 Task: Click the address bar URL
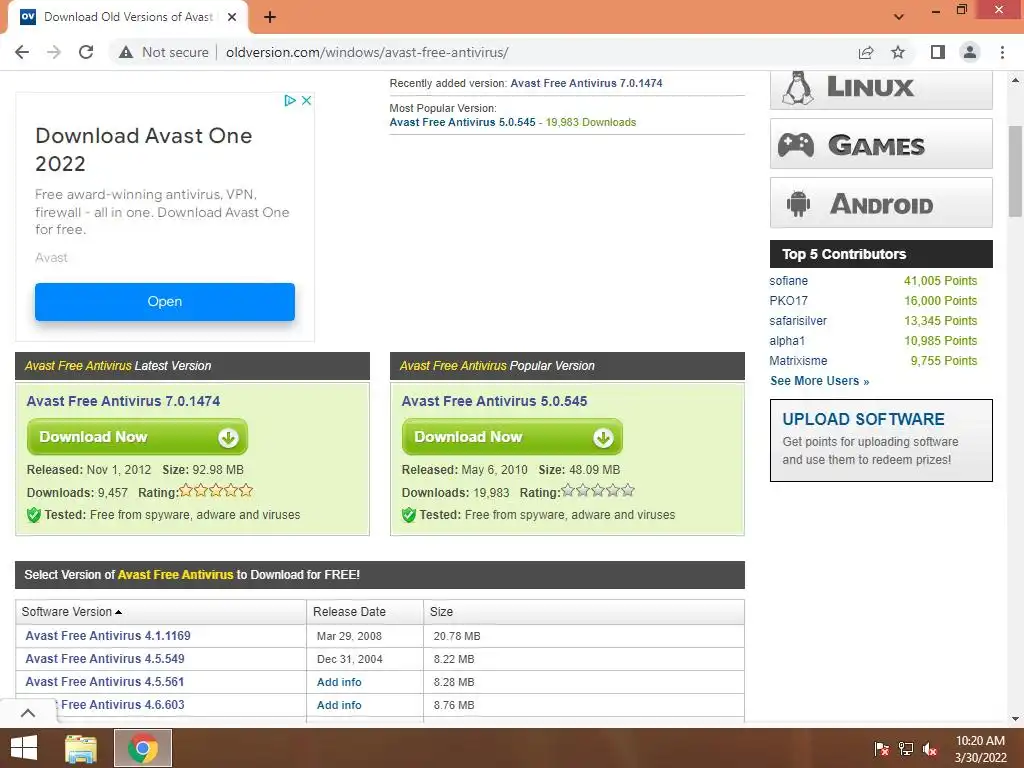[367, 52]
